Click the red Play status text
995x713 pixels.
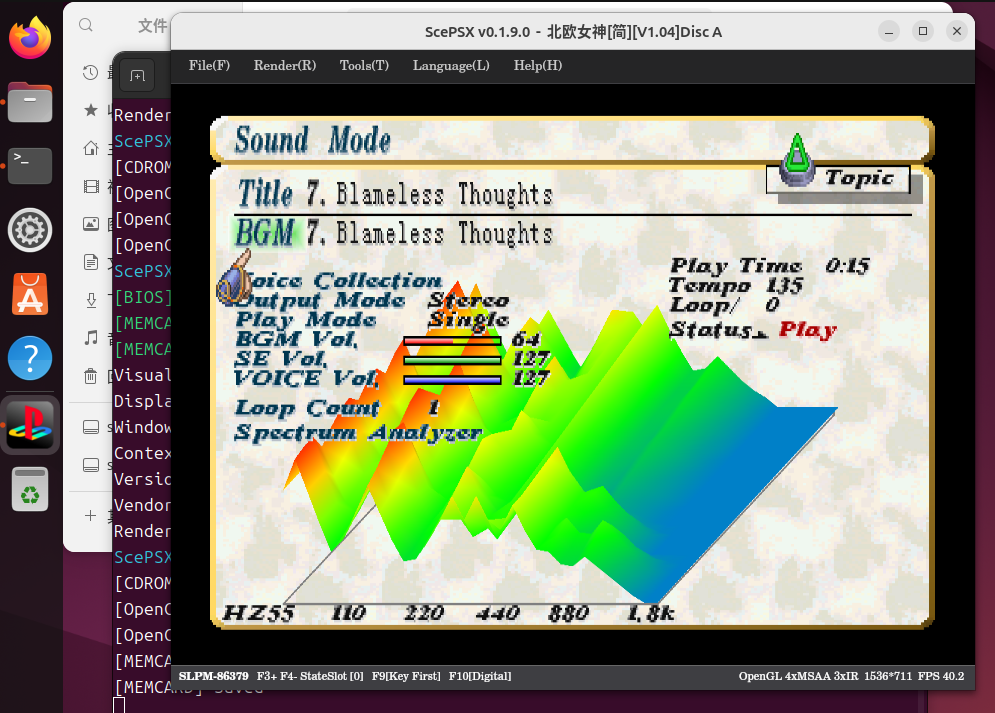(808, 330)
